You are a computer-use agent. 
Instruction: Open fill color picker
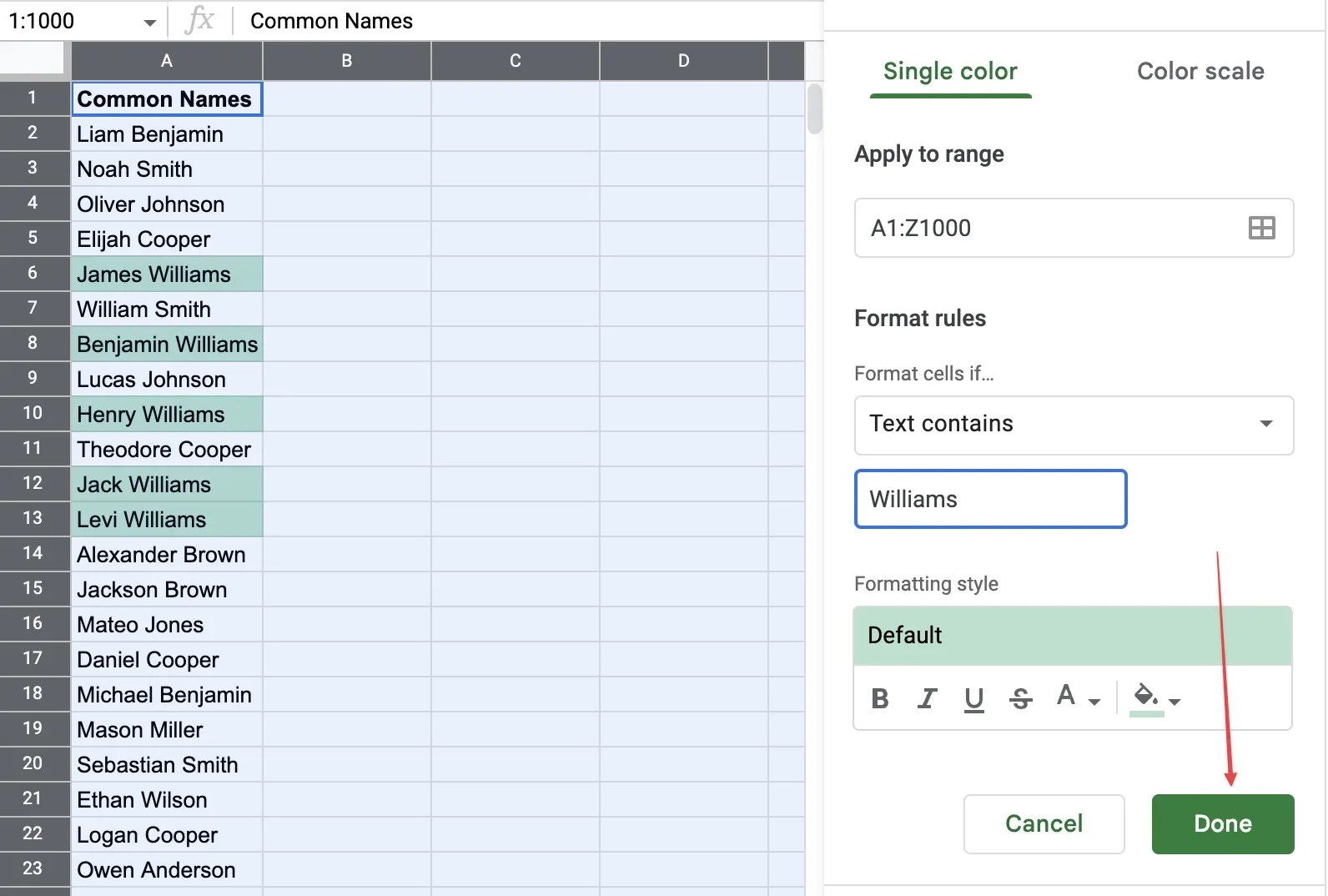click(1146, 697)
